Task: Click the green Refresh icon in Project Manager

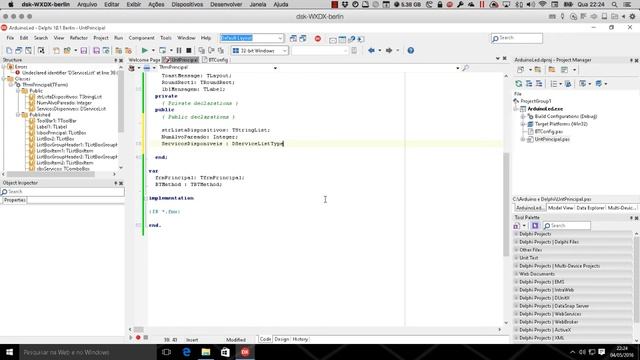Action: pos(519,84)
